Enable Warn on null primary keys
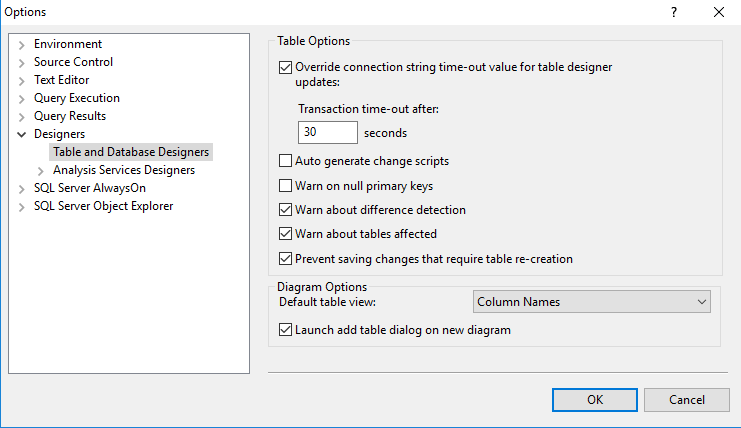The image size is (741, 428). [x=285, y=186]
